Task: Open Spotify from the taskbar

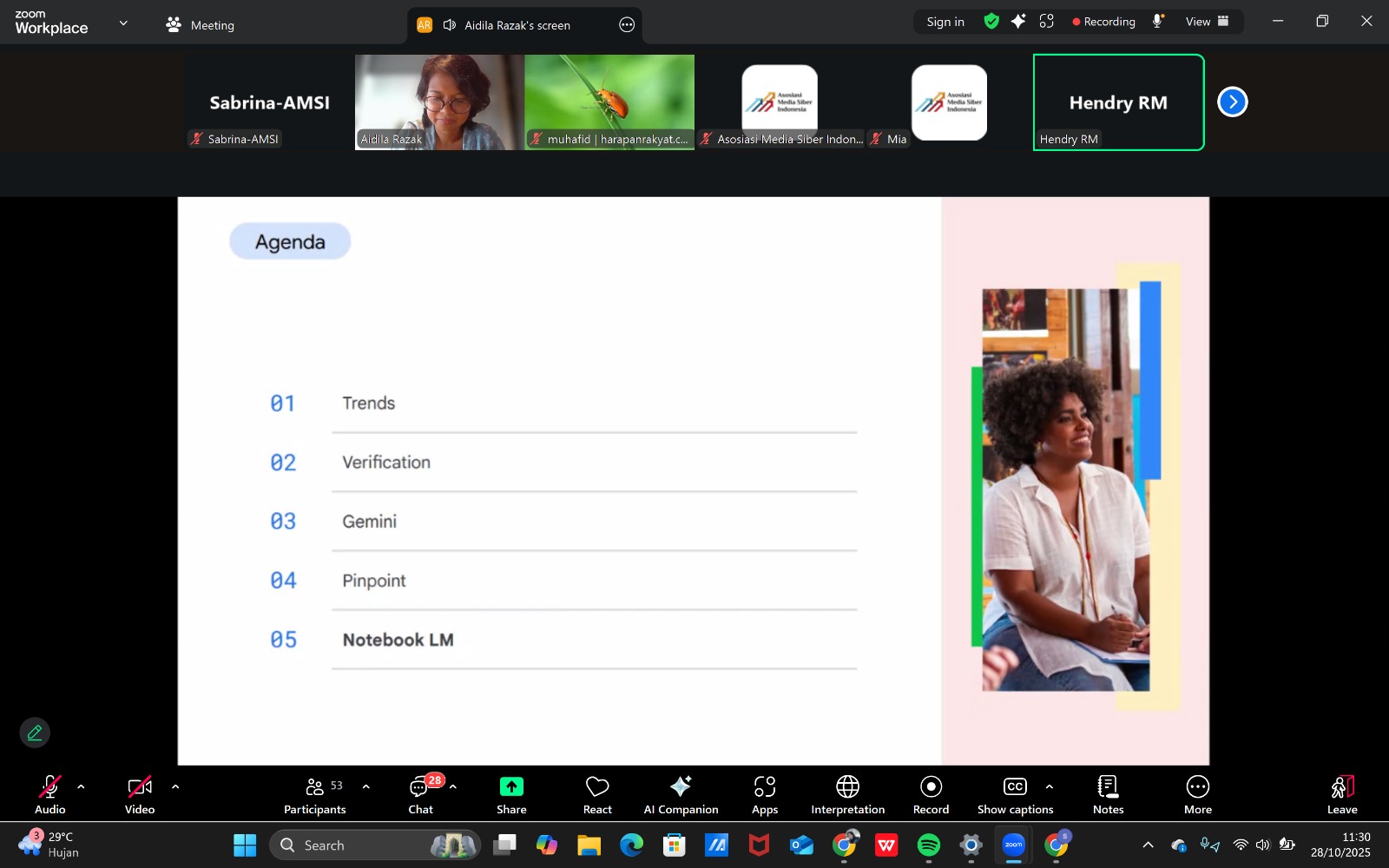Action: tap(928, 845)
